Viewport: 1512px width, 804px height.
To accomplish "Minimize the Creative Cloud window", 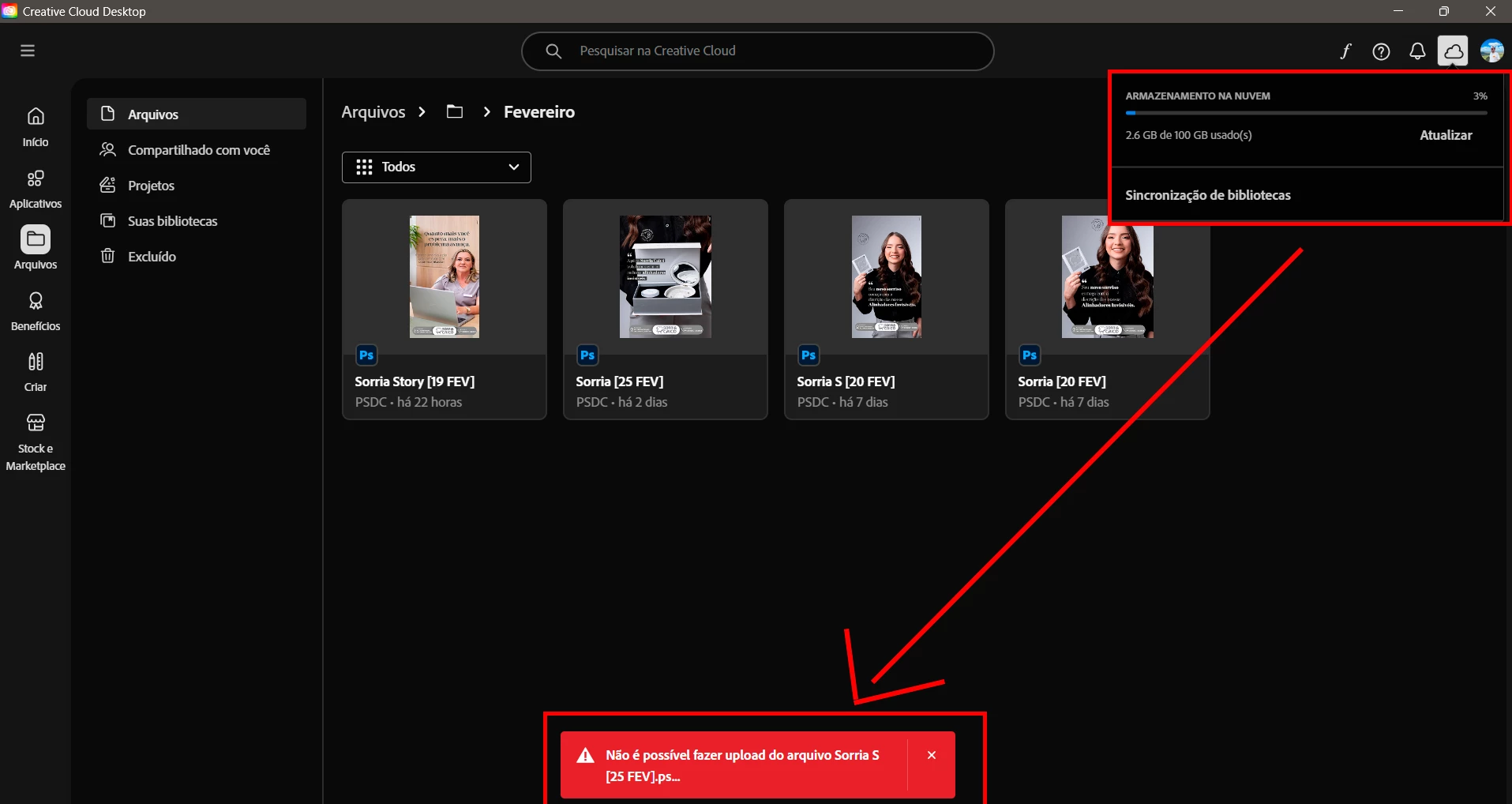I will pos(1398,11).
